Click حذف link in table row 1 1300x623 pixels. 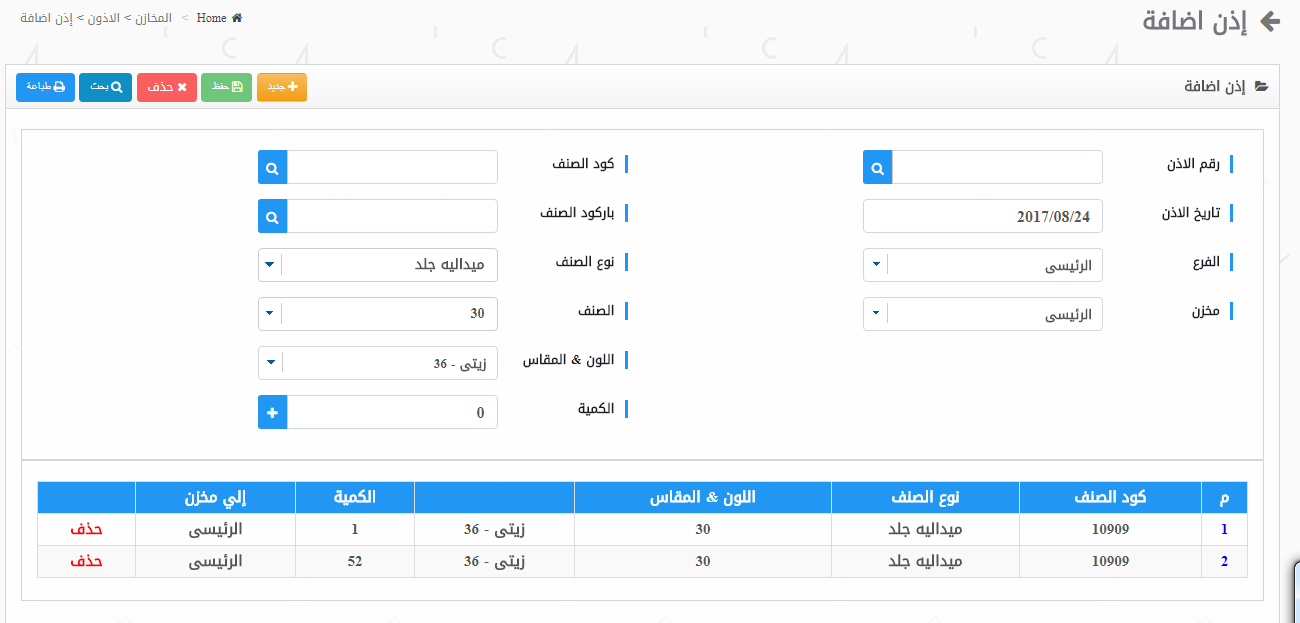tap(86, 529)
